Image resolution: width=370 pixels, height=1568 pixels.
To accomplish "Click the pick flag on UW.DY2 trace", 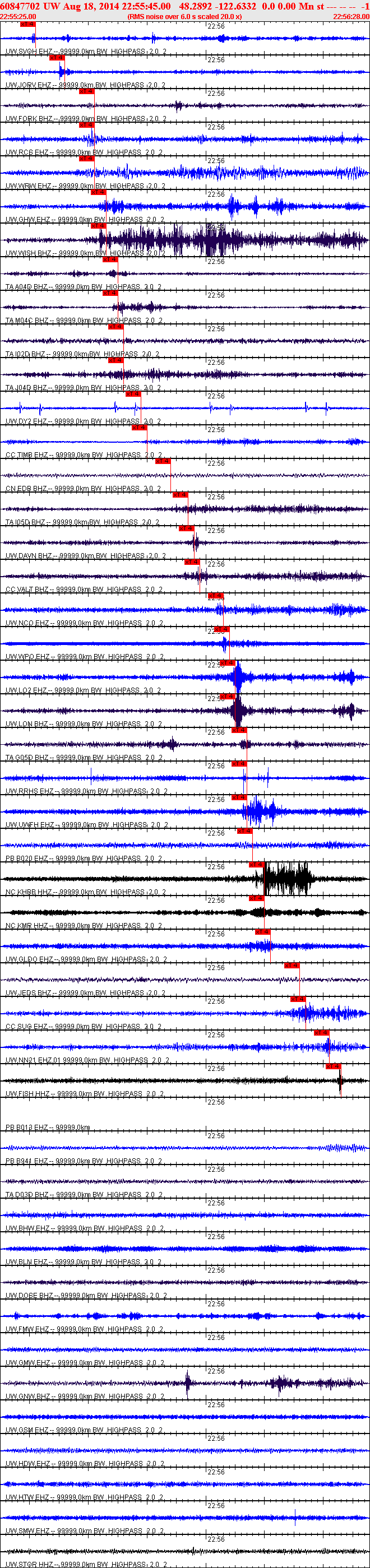I will [133, 394].
